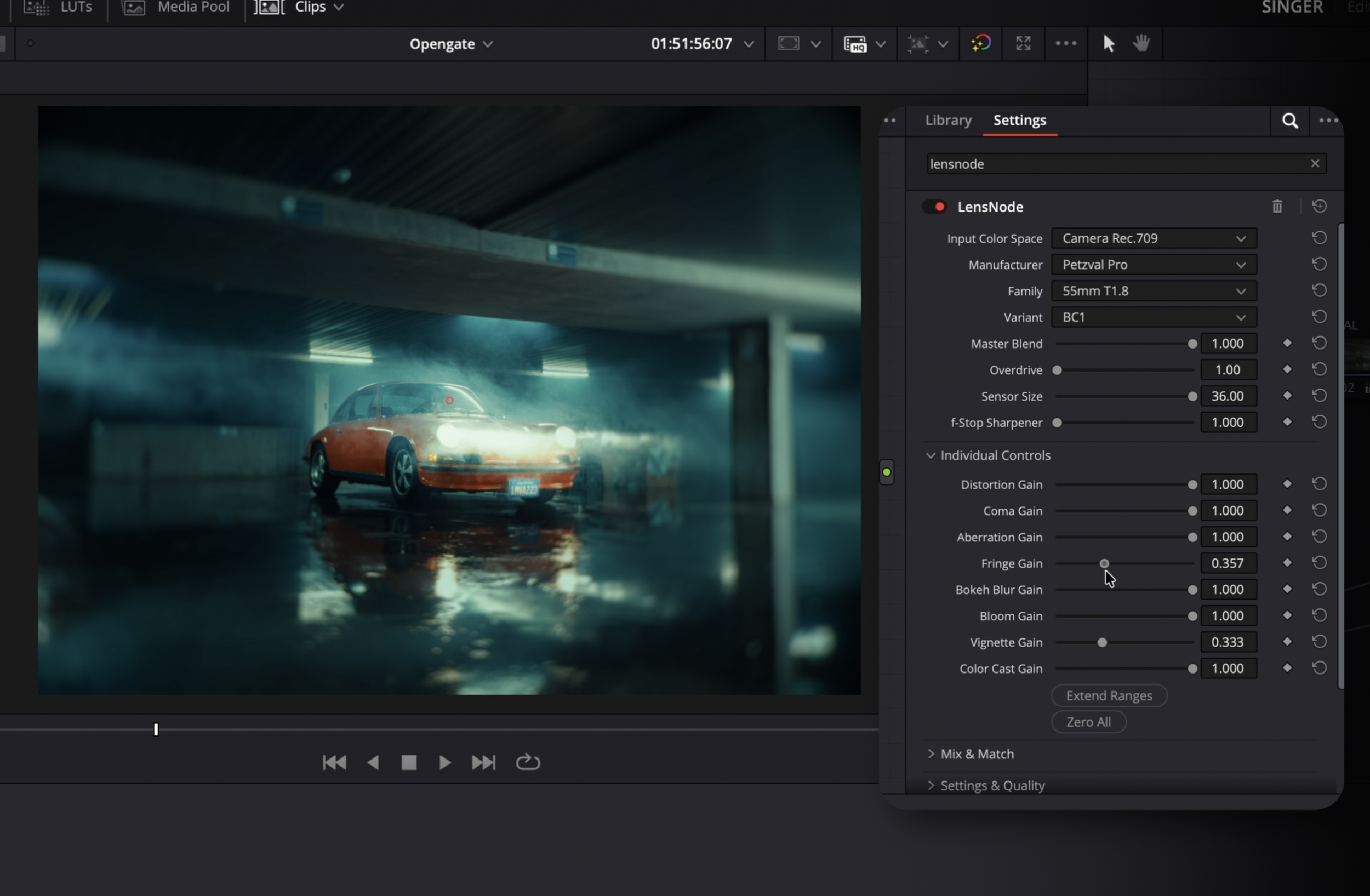Toggle loop playback
Image resolution: width=1370 pixels, height=896 pixels.
528,762
